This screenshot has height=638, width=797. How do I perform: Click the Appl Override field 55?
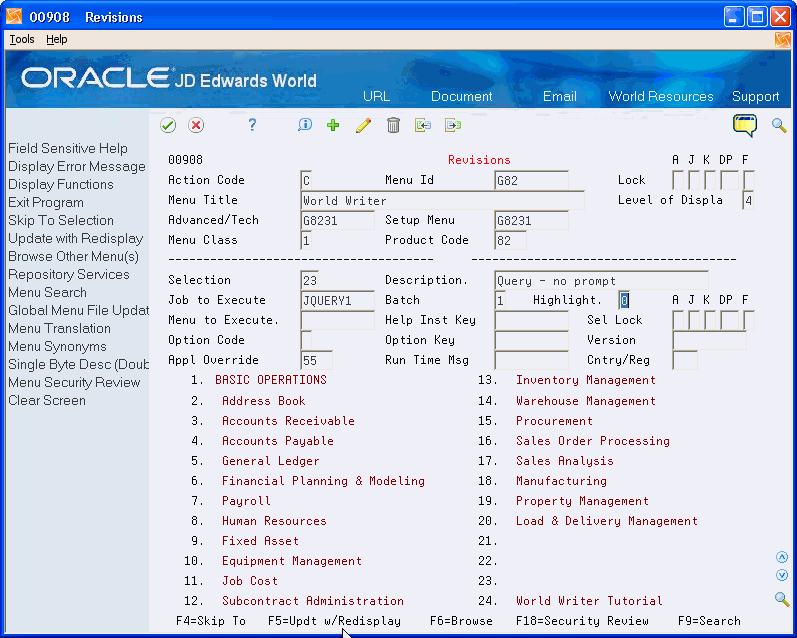[x=316, y=360]
